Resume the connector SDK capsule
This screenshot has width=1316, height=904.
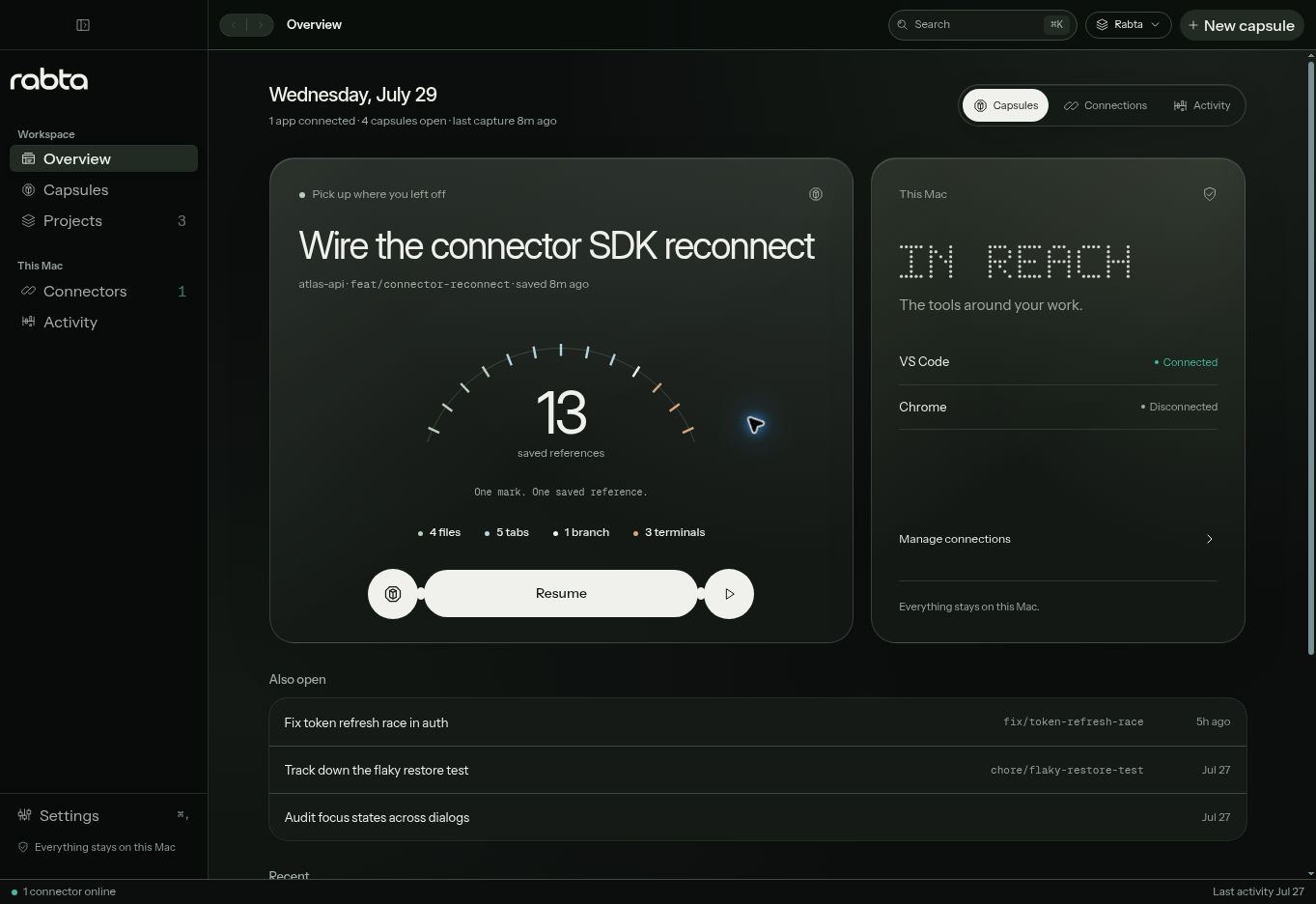[561, 594]
